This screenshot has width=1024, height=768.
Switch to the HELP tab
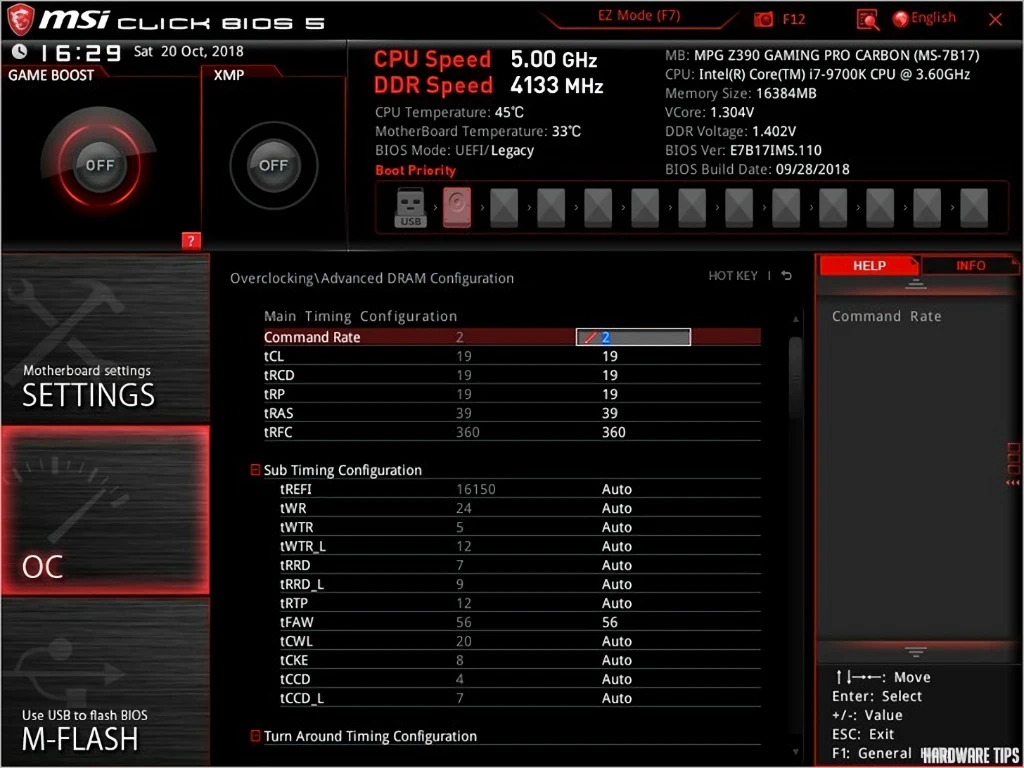(x=869, y=265)
